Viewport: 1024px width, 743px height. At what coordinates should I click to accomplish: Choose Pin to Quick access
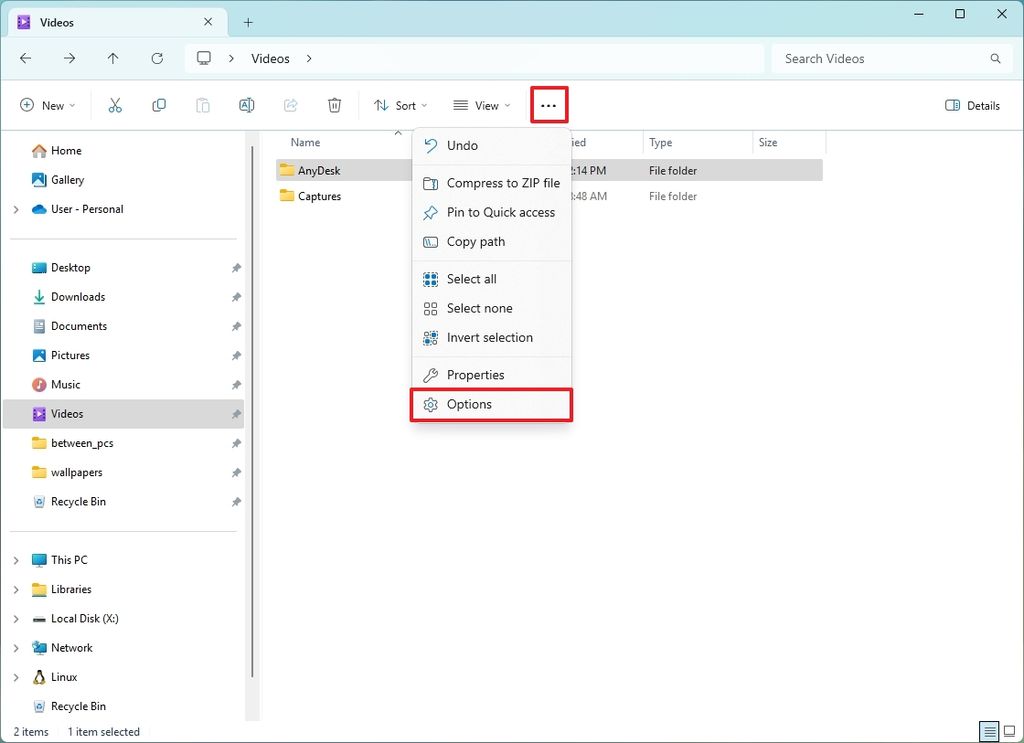point(492,212)
